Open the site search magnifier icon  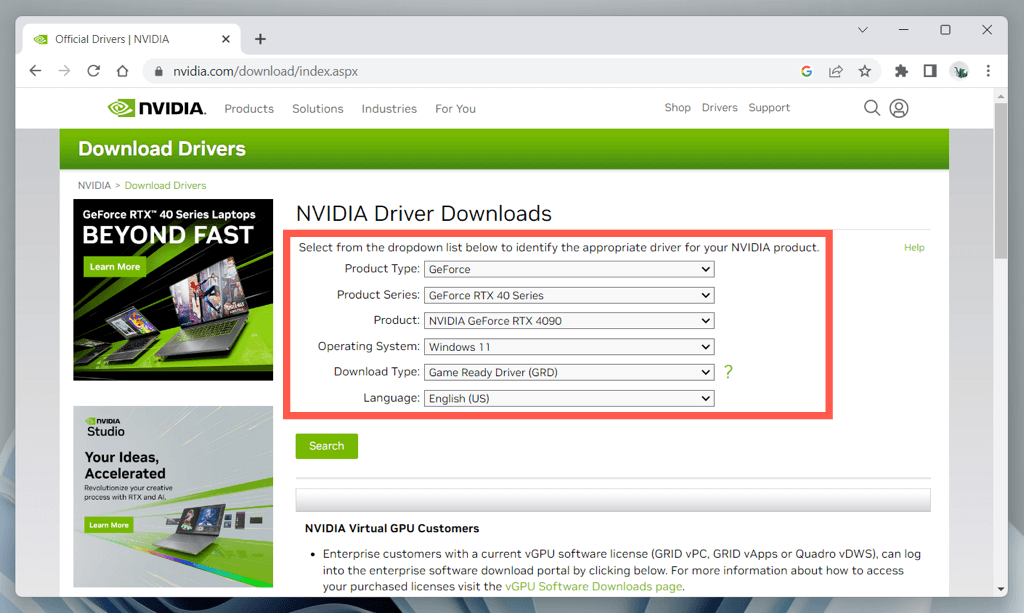click(x=872, y=108)
